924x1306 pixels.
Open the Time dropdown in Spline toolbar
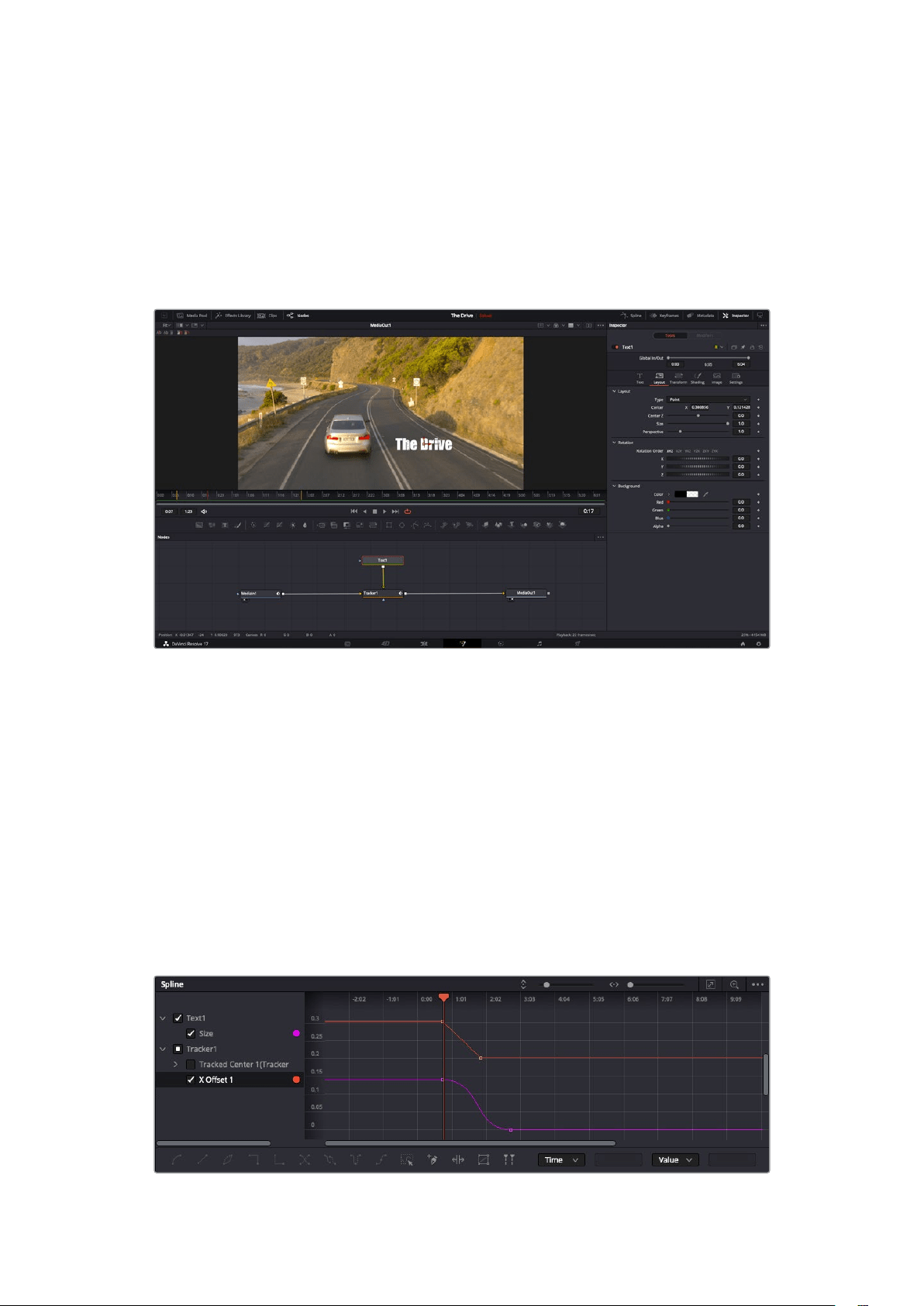coord(561,1160)
